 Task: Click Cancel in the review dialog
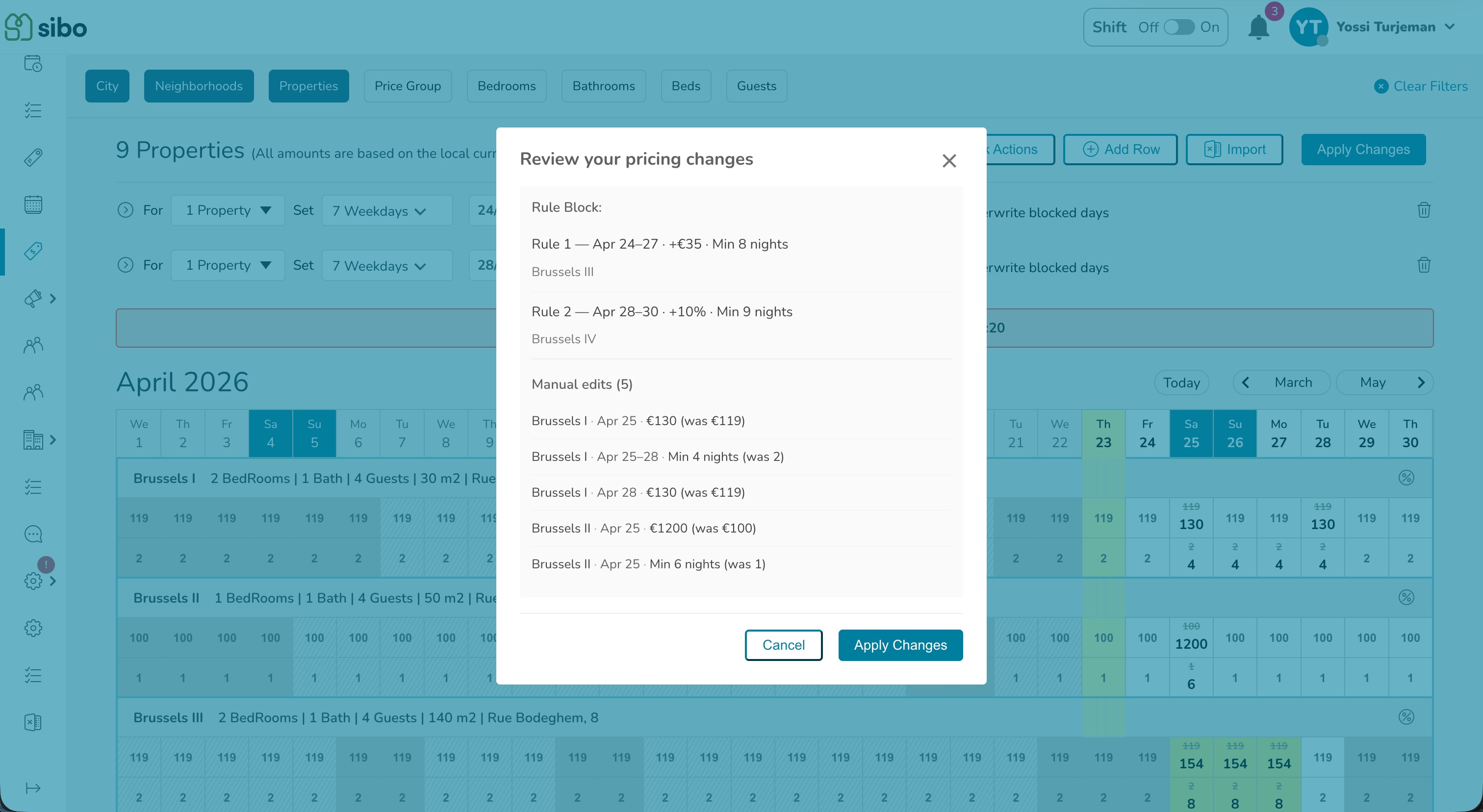coord(783,645)
